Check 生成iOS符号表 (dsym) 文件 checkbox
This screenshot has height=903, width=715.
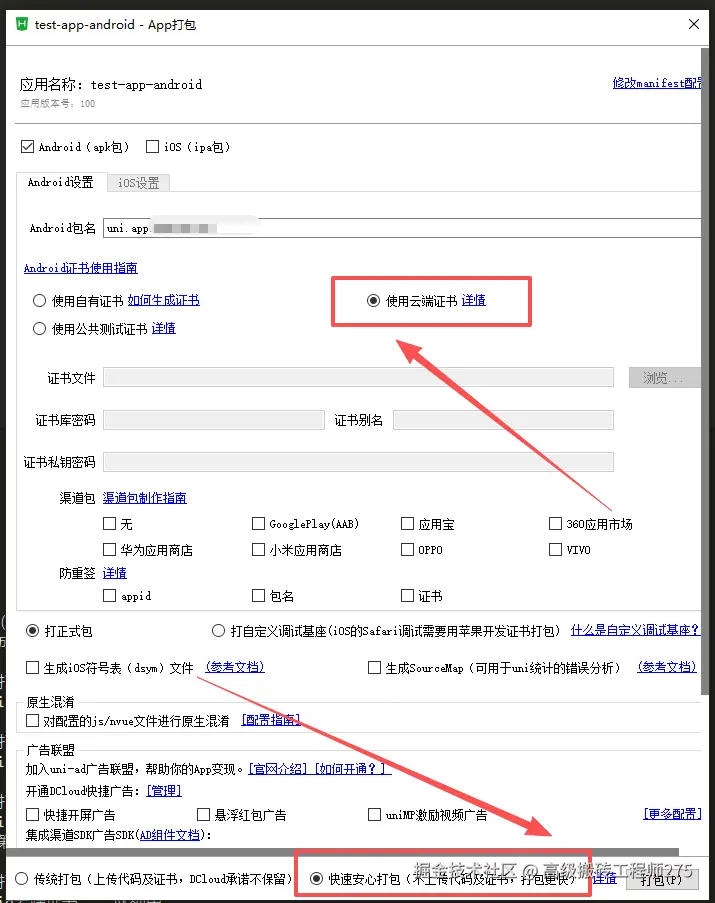[32, 667]
